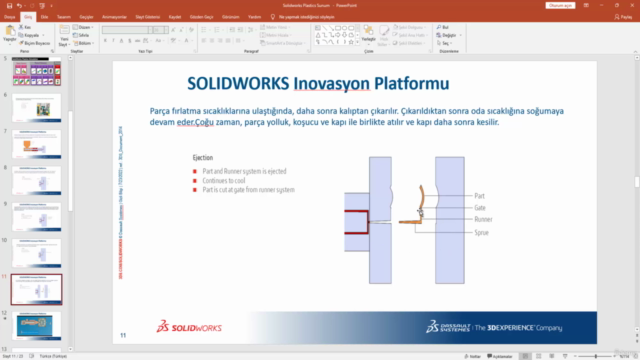Select the rectangle shape in shapes gallery
Image resolution: width=640 pixels, height=360 pixels.
338,28
